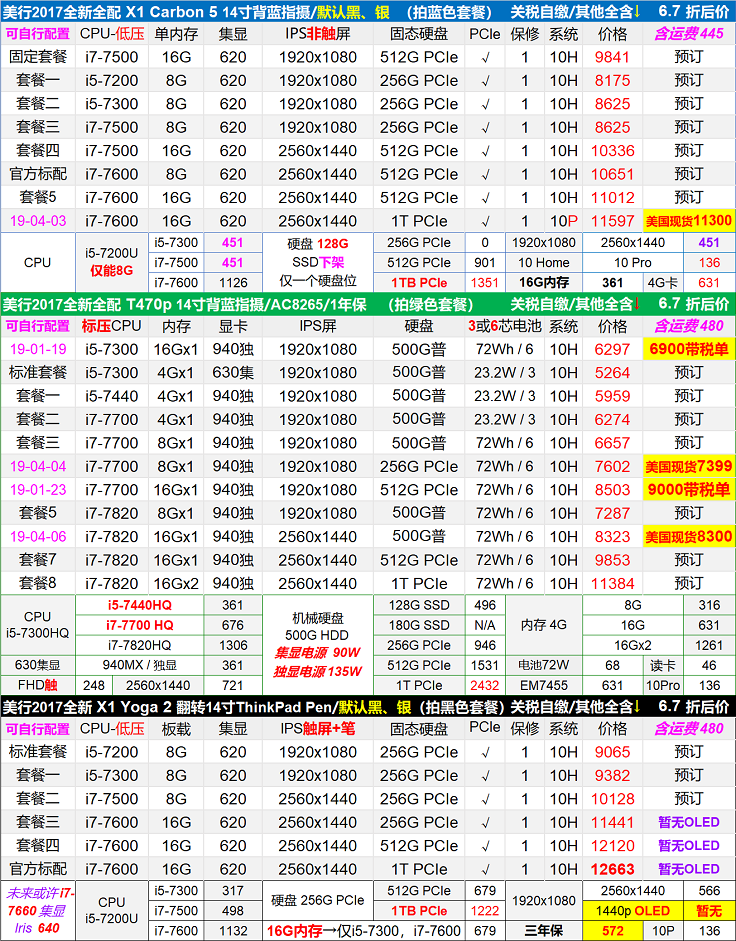This screenshot has width=736, height=941.
Task: Select the 板载 column header
Action: coord(176,729)
